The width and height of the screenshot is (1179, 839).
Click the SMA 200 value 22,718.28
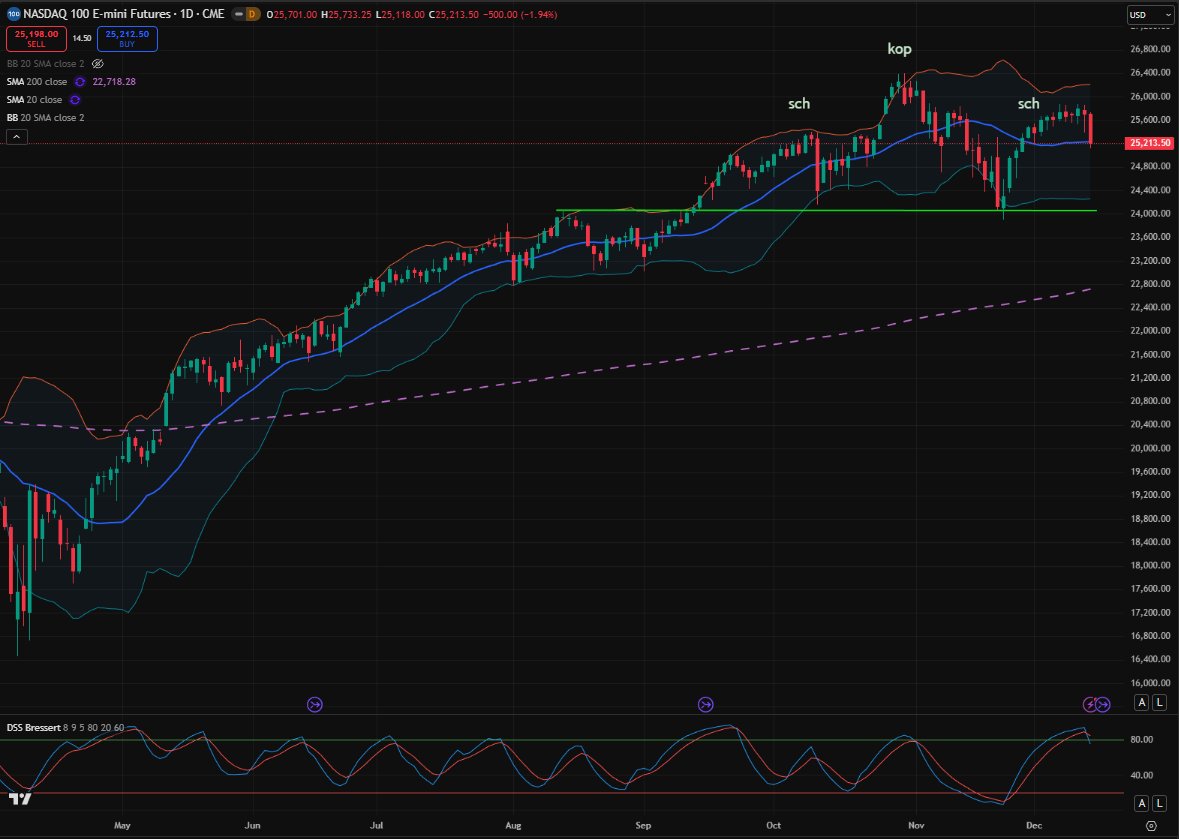[x=114, y=81]
